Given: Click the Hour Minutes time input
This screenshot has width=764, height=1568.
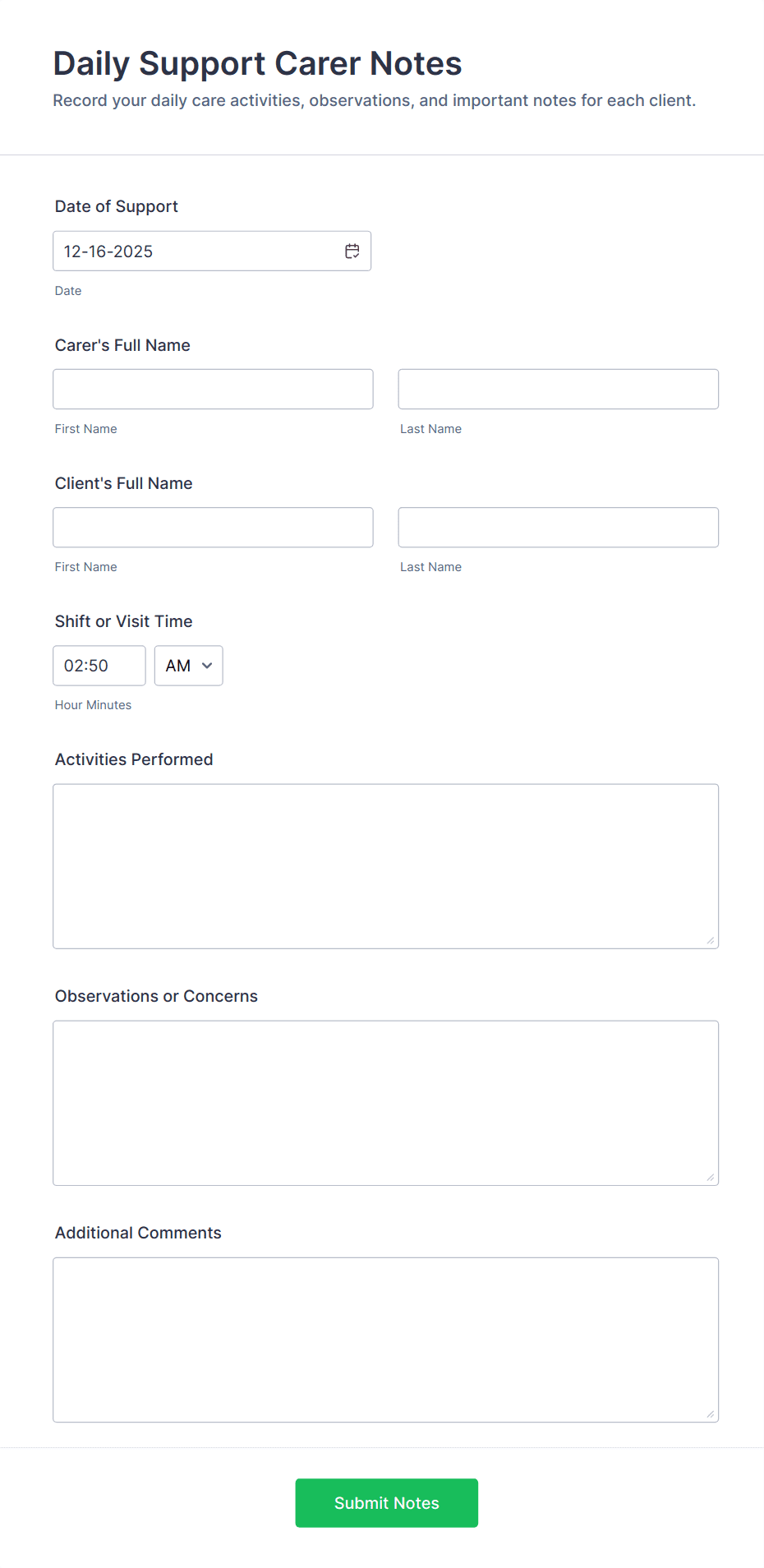Looking at the screenshot, I should (99, 666).
